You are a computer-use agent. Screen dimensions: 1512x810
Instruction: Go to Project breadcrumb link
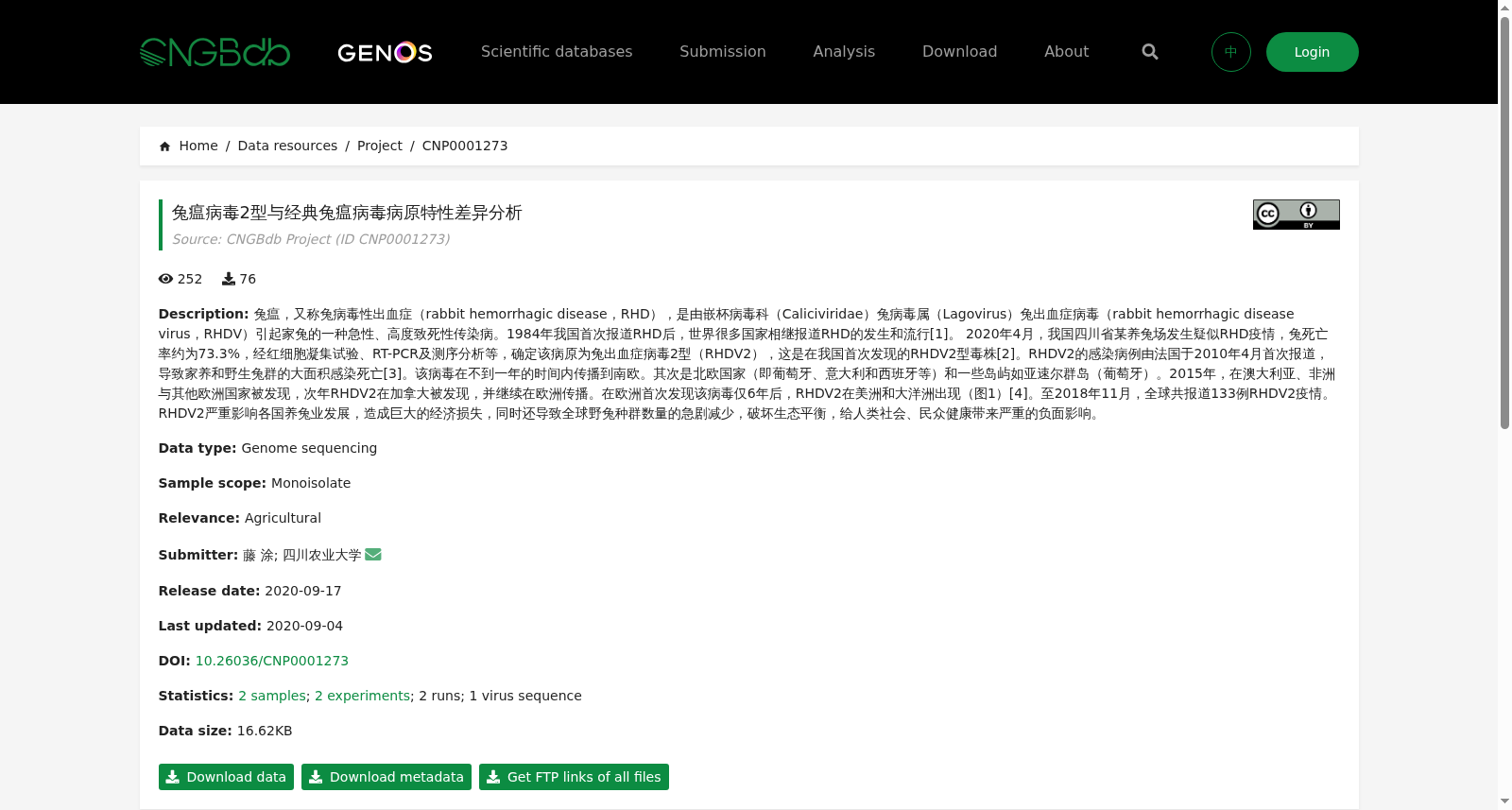click(x=380, y=146)
